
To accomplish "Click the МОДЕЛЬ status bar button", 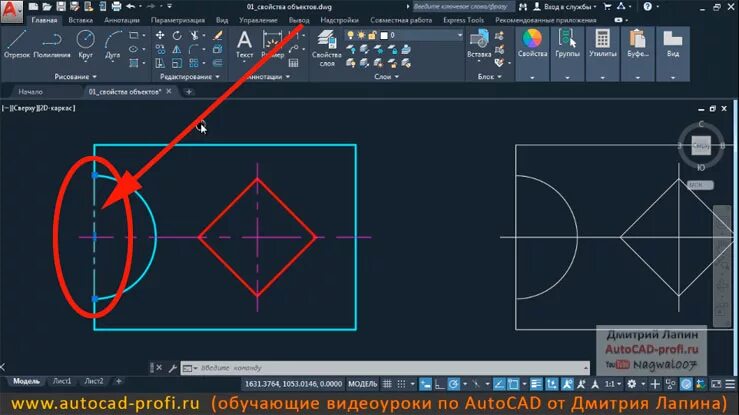I will tap(362, 384).
